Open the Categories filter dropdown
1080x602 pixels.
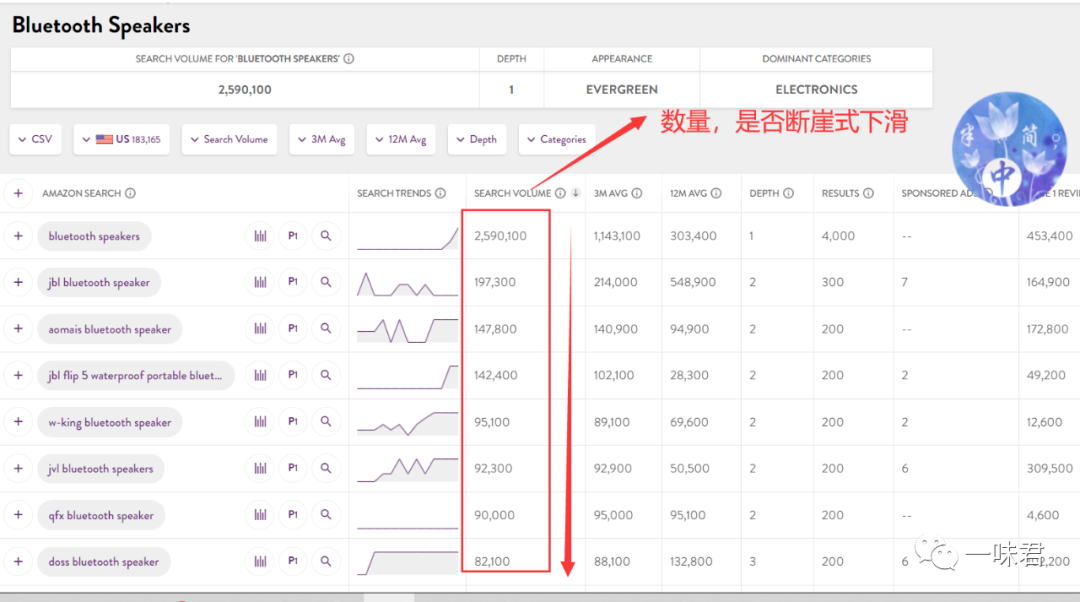(557, 139)
